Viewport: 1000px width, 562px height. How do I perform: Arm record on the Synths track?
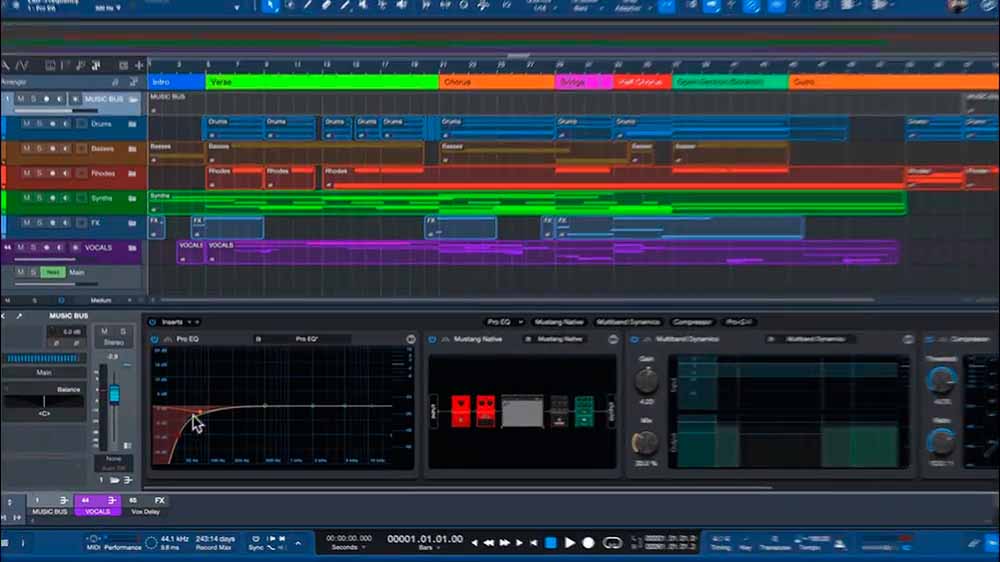coord(52,198)
